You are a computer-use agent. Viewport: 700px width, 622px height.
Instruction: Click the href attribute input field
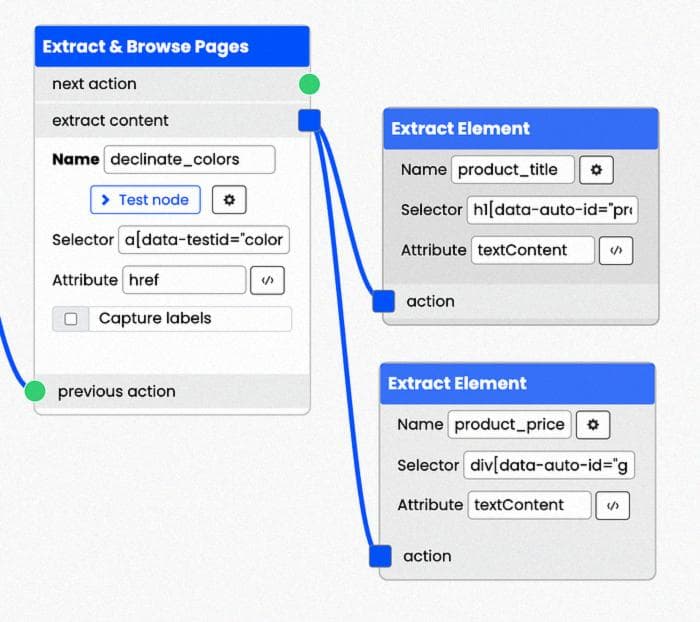[x=184, y=280]
